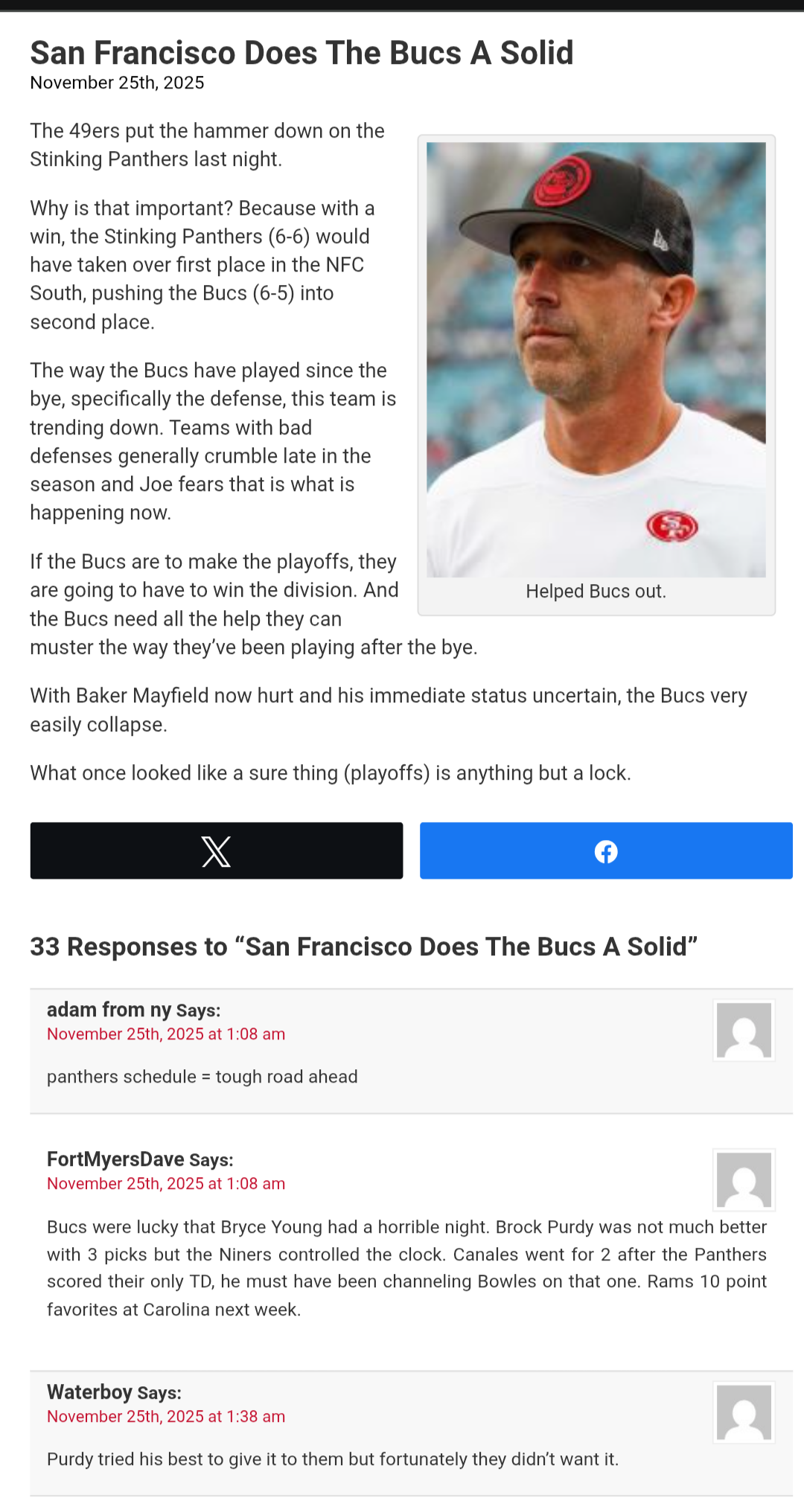Open Waterboy's 1:38 am timestamp link

click(x=166, y=1417)
